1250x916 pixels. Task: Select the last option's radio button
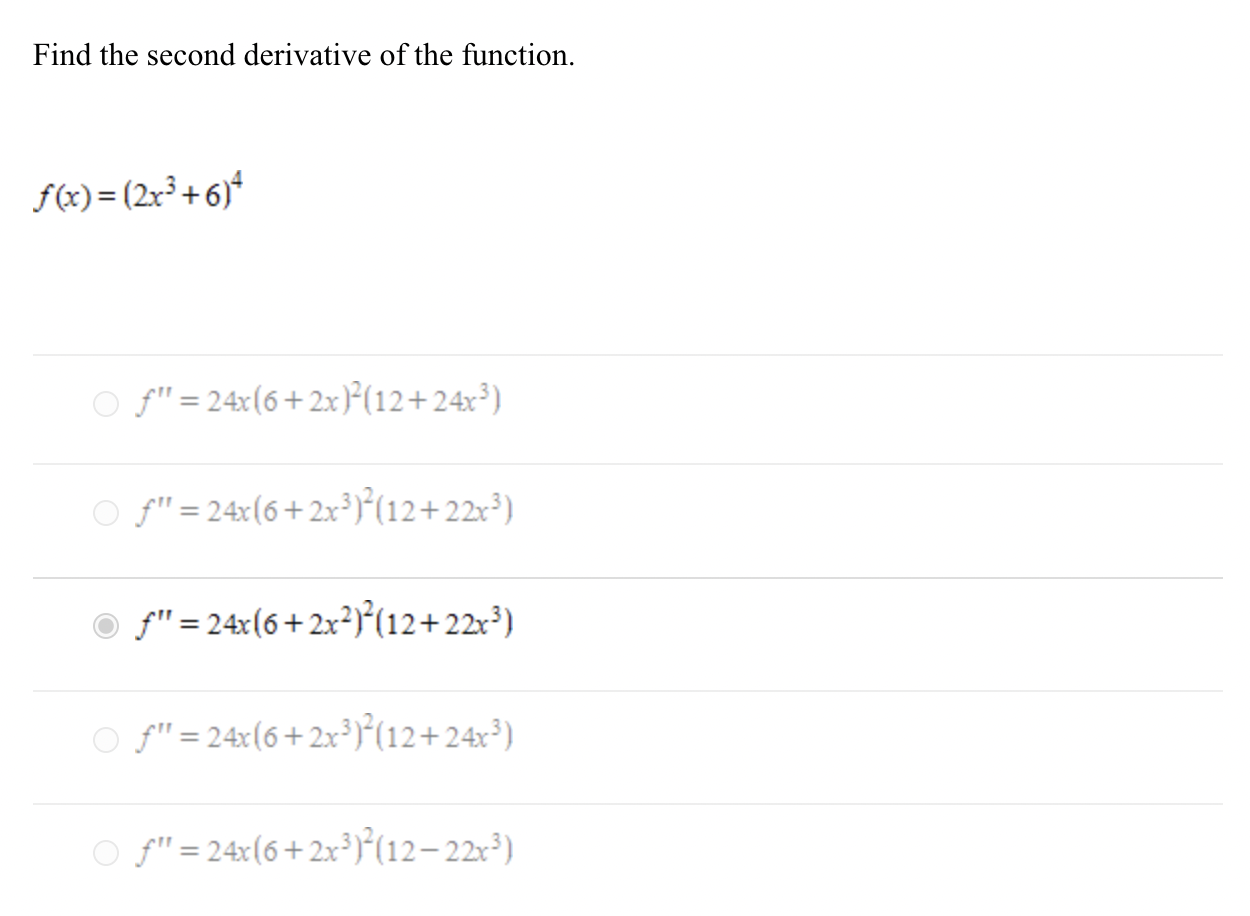104,852
